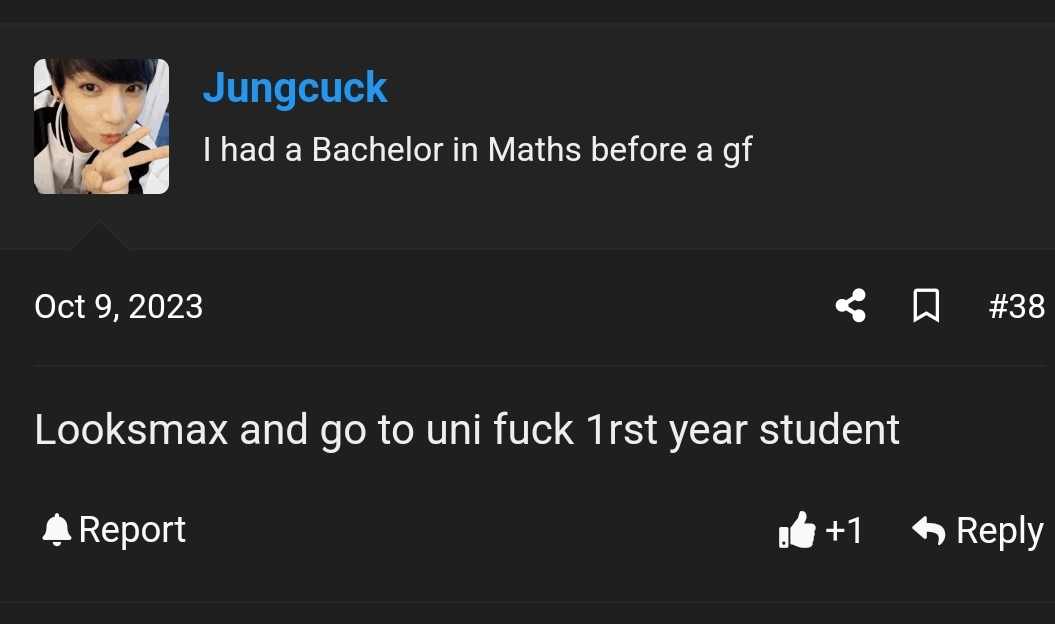The height and width of the screenshot is (624, 1055).
Task: View who reacted via the +1 count
Action: click(x=844, y=530)
